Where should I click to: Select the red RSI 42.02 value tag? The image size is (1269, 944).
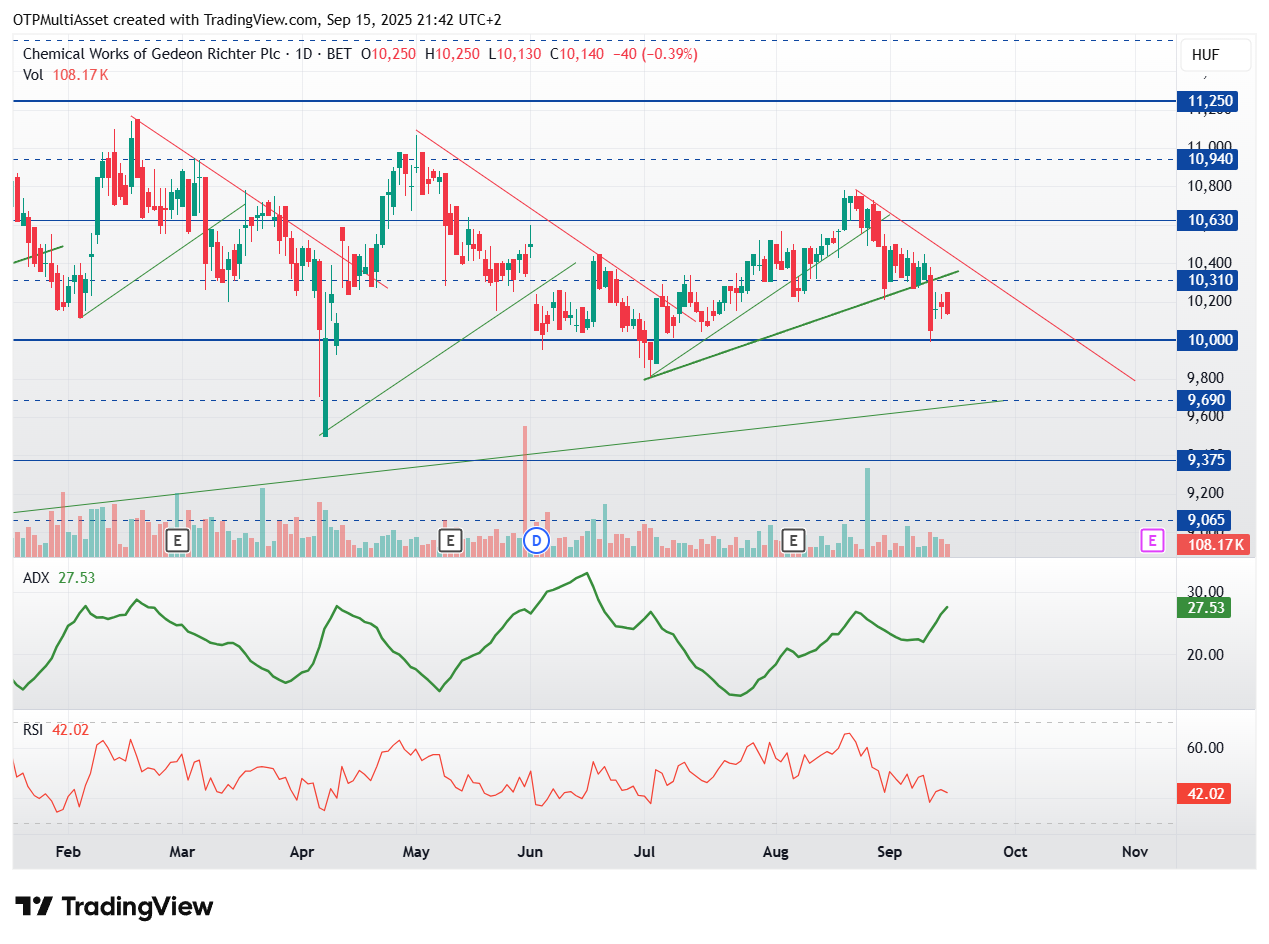tap(1203, 794)
